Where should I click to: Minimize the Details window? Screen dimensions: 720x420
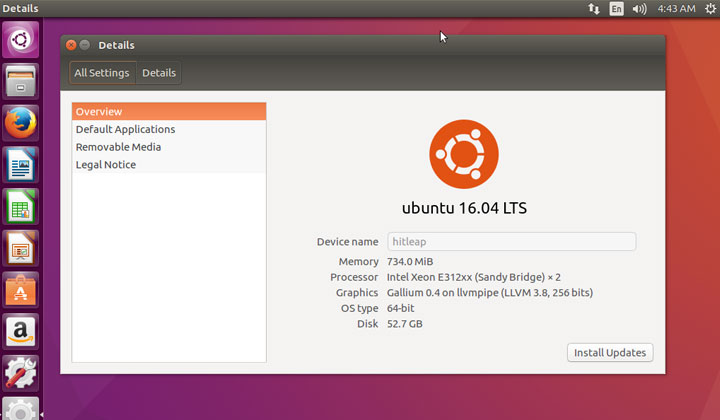pos(84,45)
